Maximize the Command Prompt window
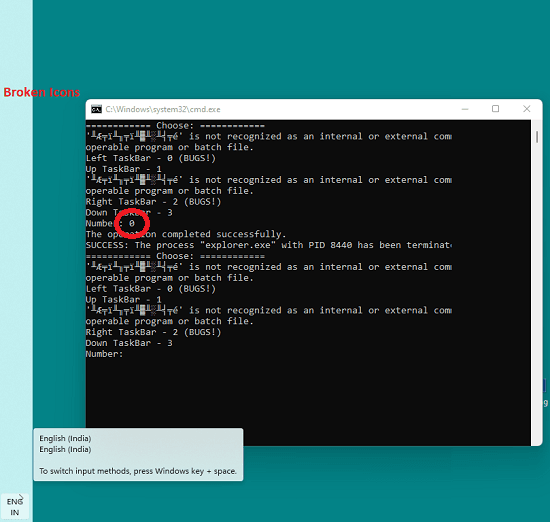This screenshot has width=550, height=522. point(495,109)
